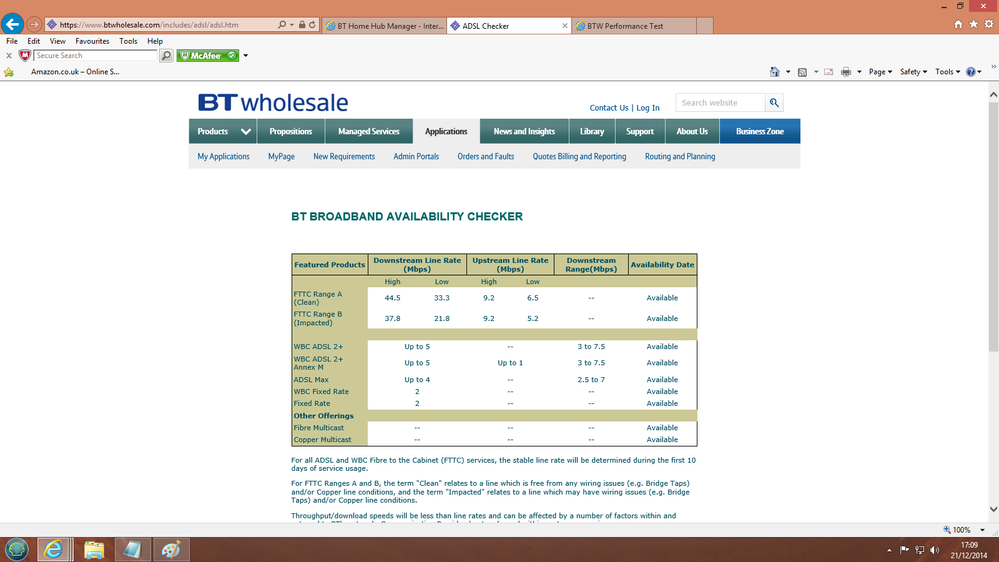
Task: Open the Orders and Faults link
Action: pyautogui.click(x=485, y=156)
